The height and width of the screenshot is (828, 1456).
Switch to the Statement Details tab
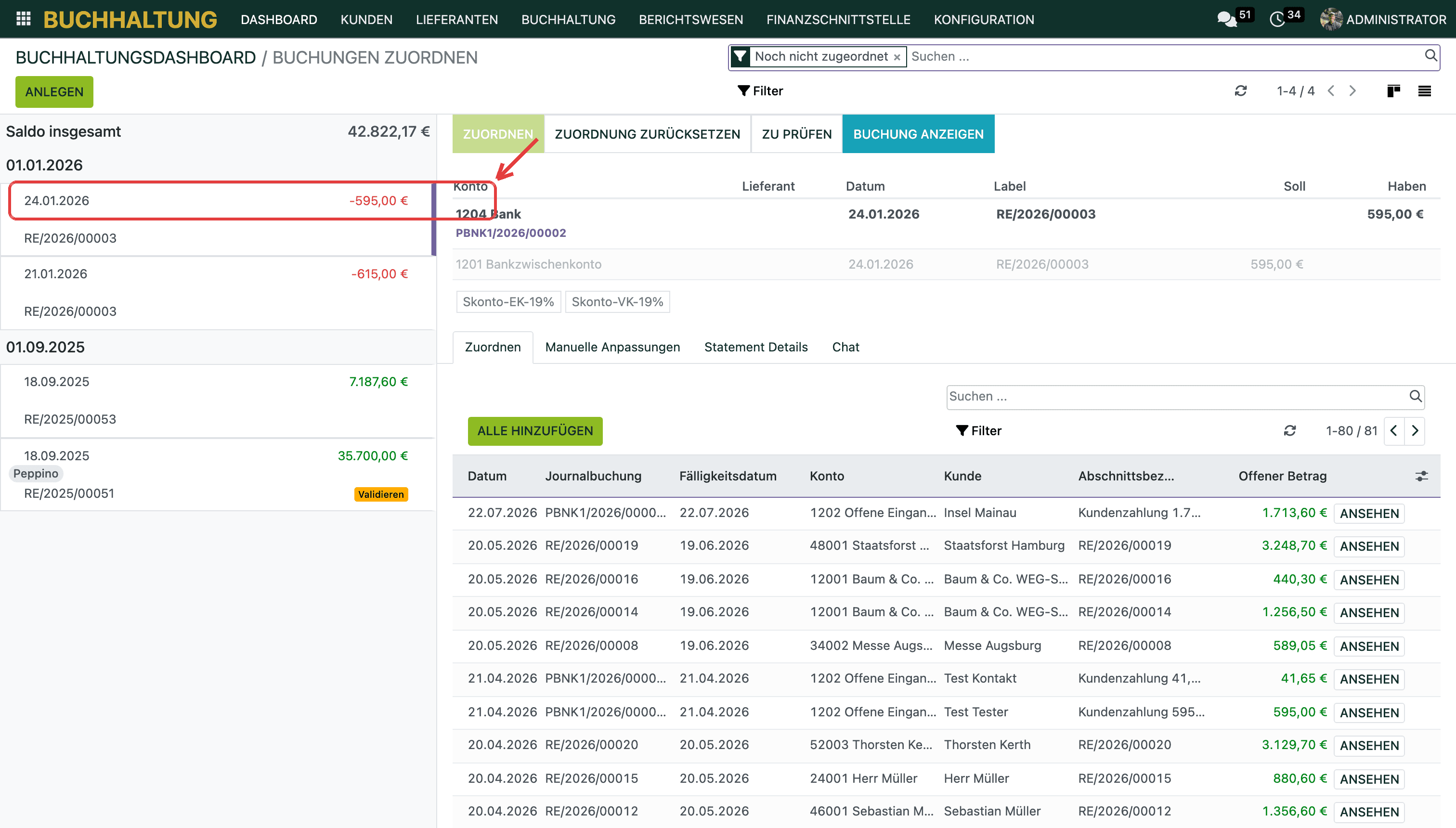point(756,347)
